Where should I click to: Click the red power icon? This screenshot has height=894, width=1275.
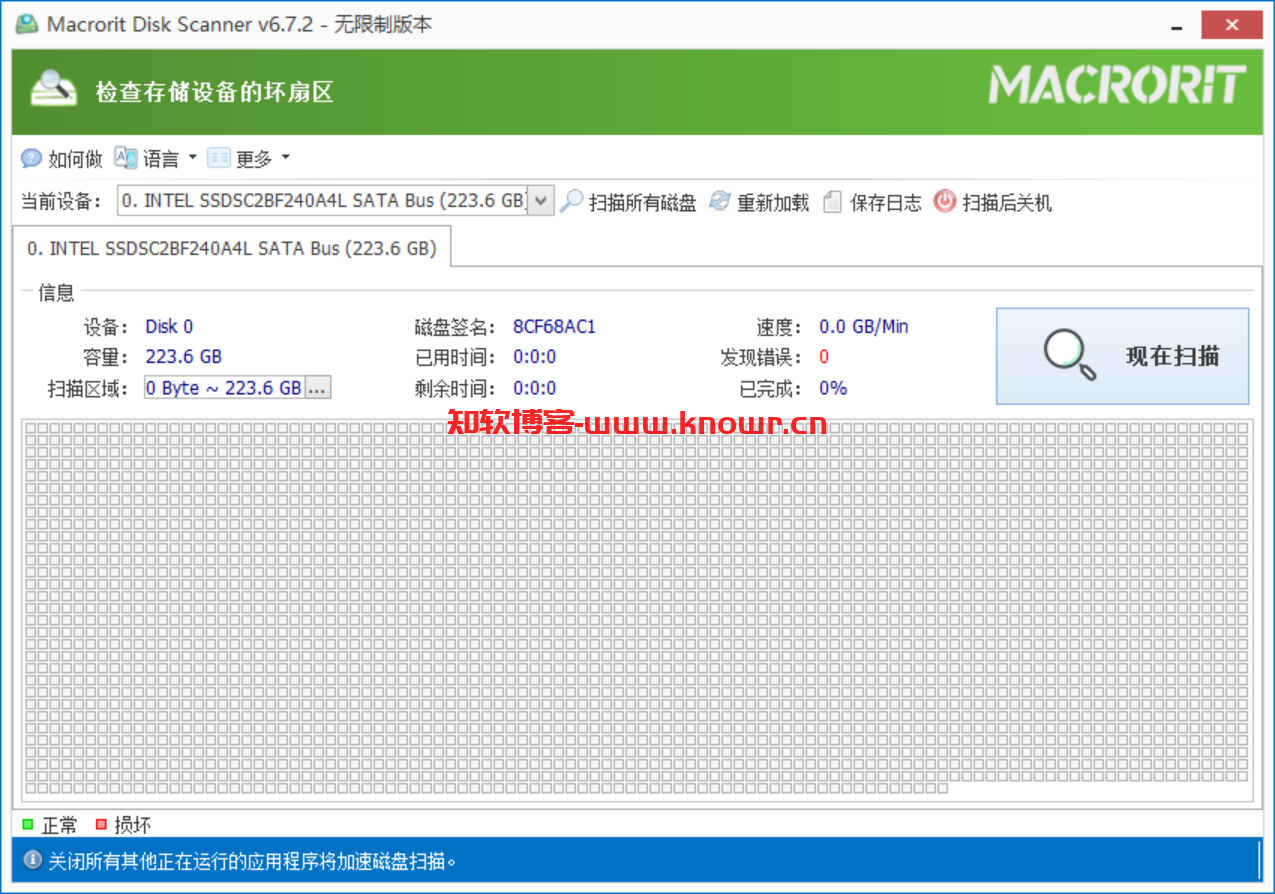945,201
